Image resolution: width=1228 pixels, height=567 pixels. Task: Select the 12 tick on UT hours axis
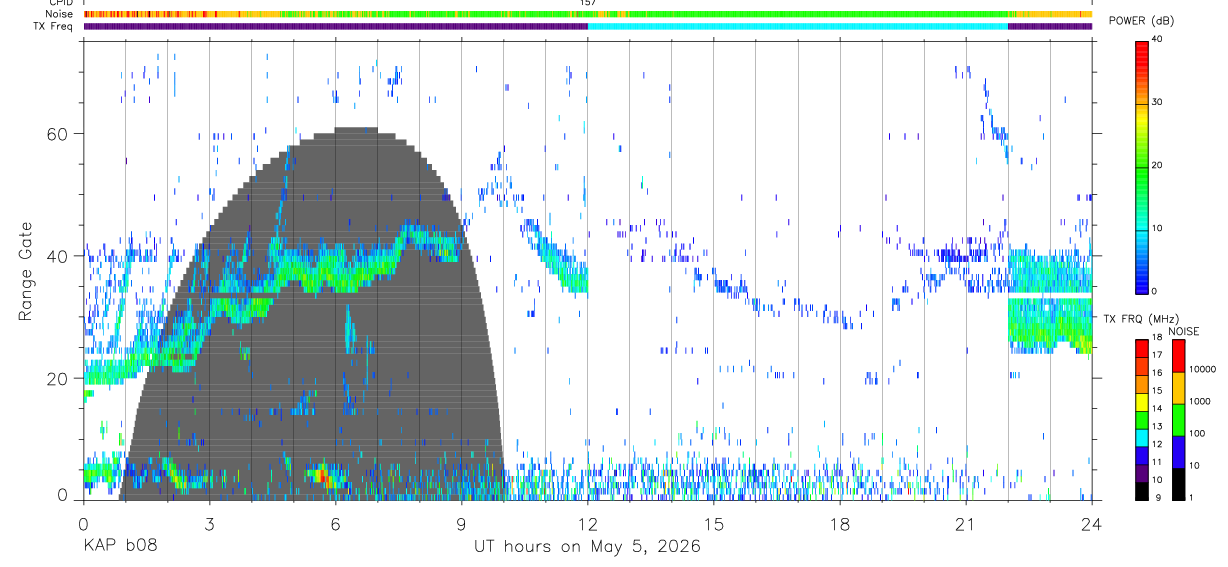(587, 523)
